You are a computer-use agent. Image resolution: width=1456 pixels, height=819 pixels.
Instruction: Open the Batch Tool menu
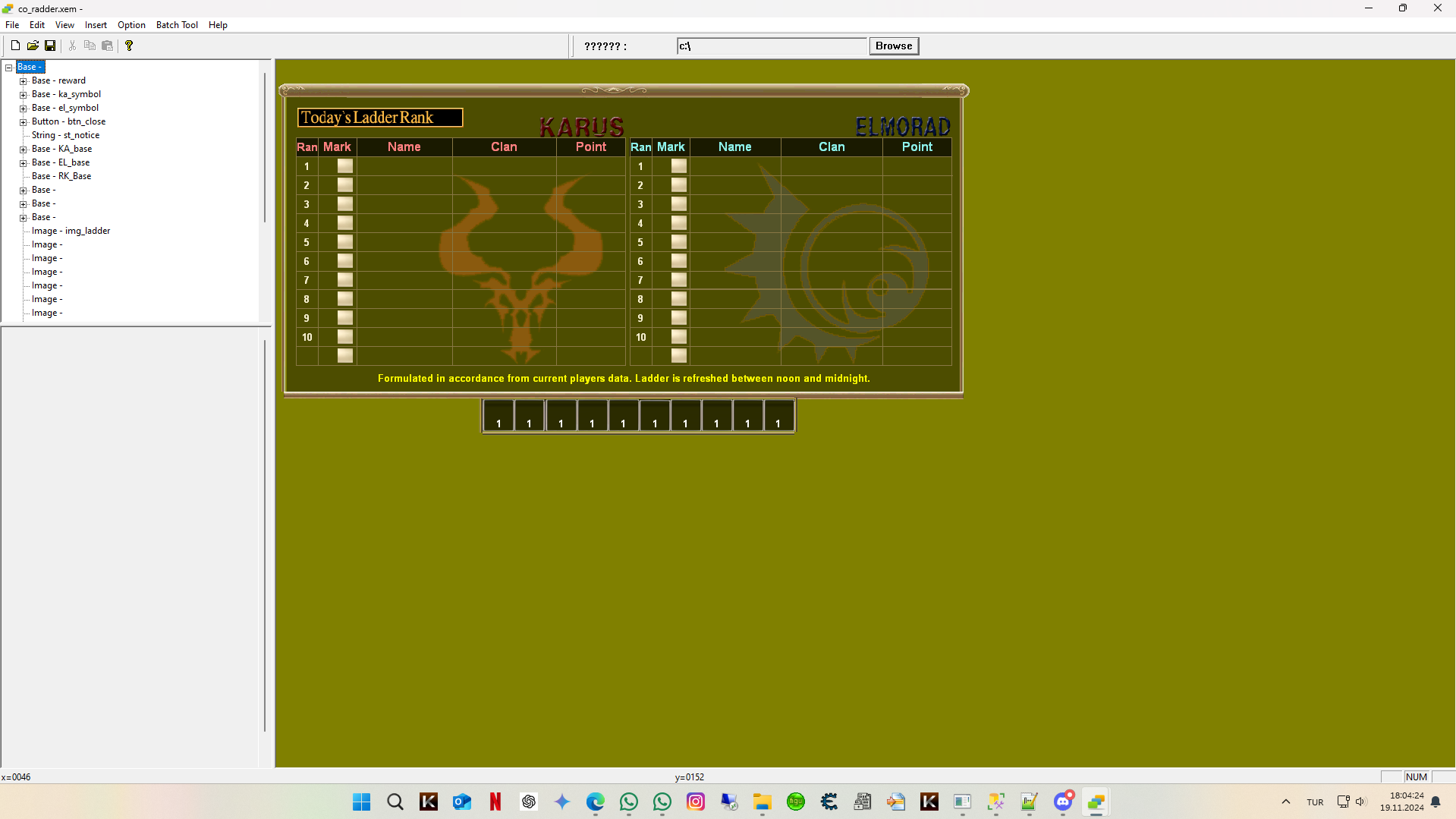coord(176,25)
